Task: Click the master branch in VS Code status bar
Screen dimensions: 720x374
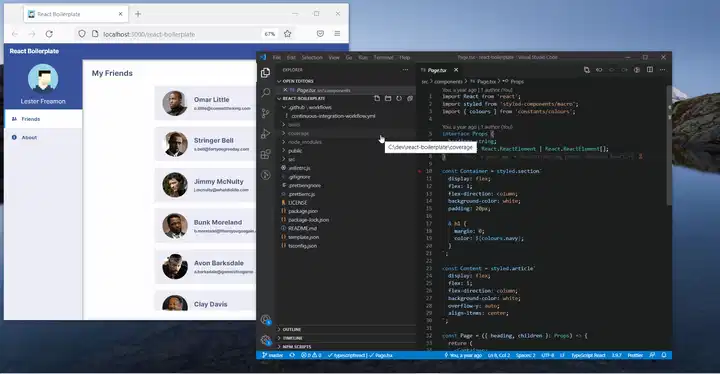Action: 273,355
